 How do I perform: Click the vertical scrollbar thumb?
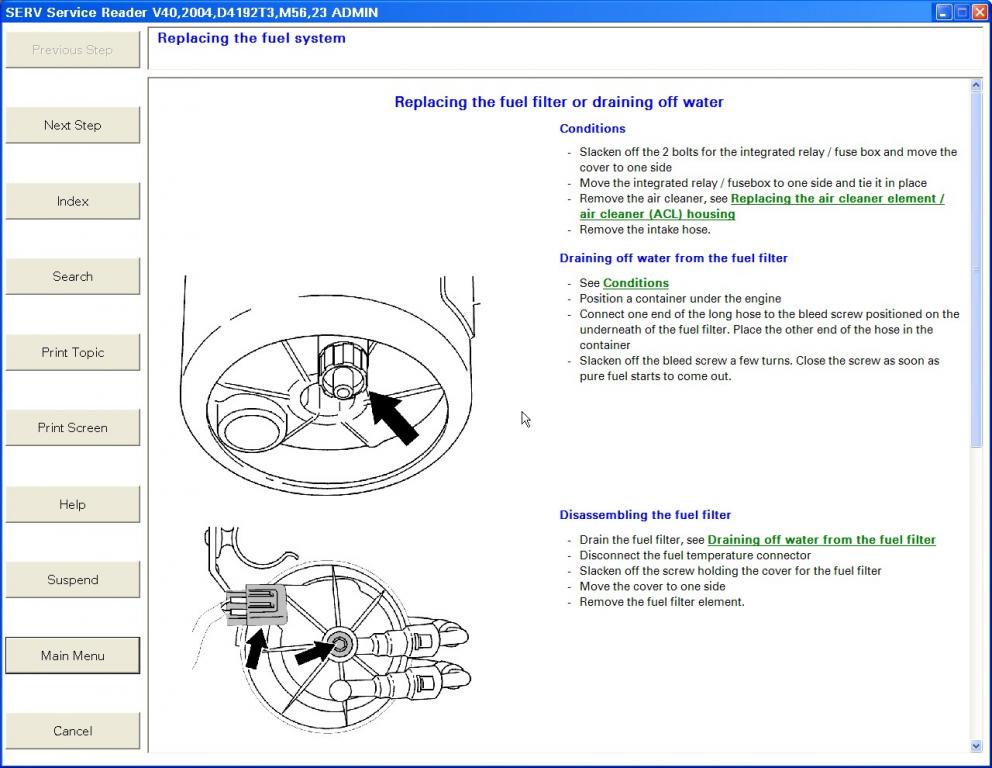click(x=976, y=269)
